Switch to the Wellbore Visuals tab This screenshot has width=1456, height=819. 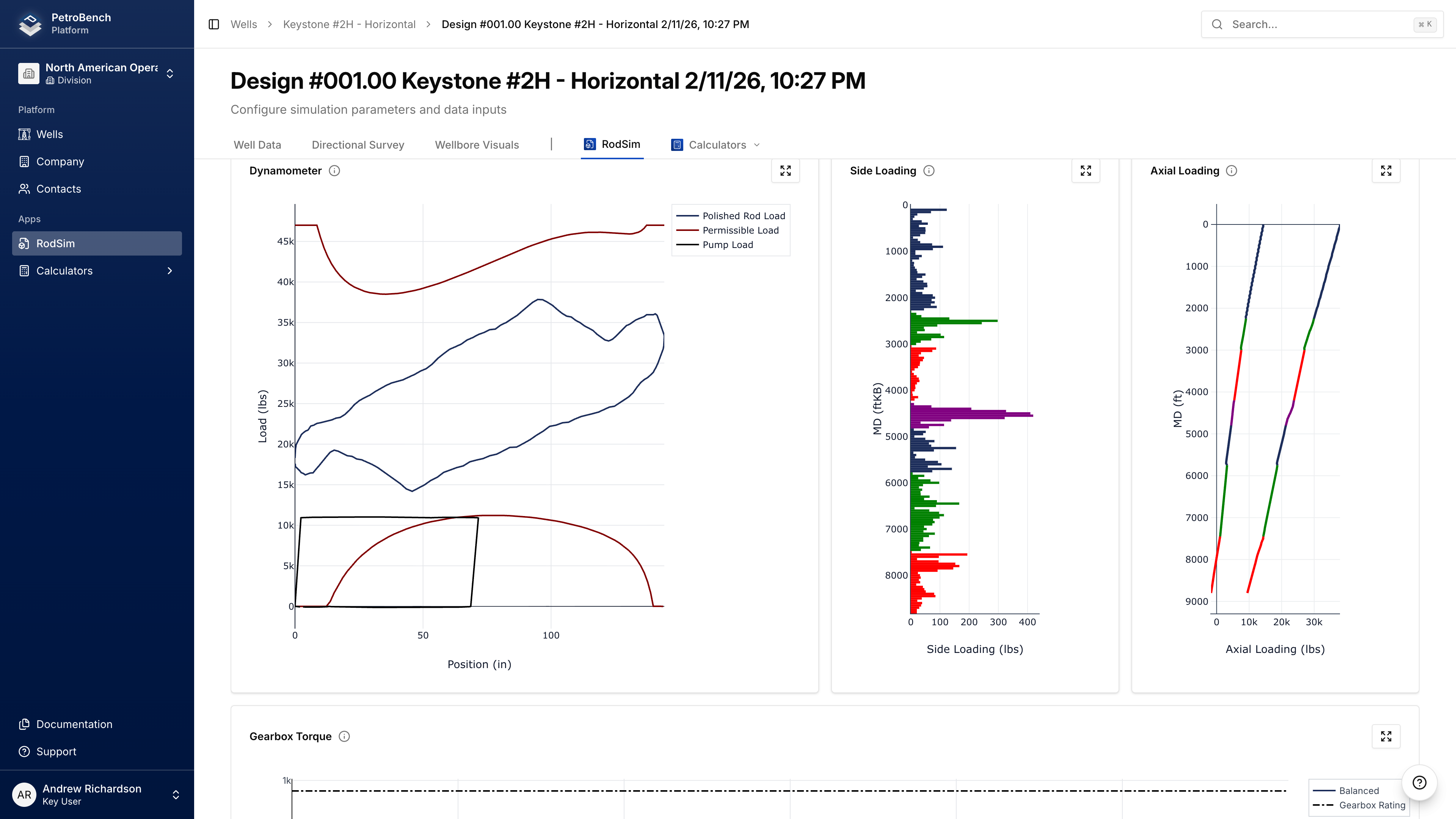477,145
